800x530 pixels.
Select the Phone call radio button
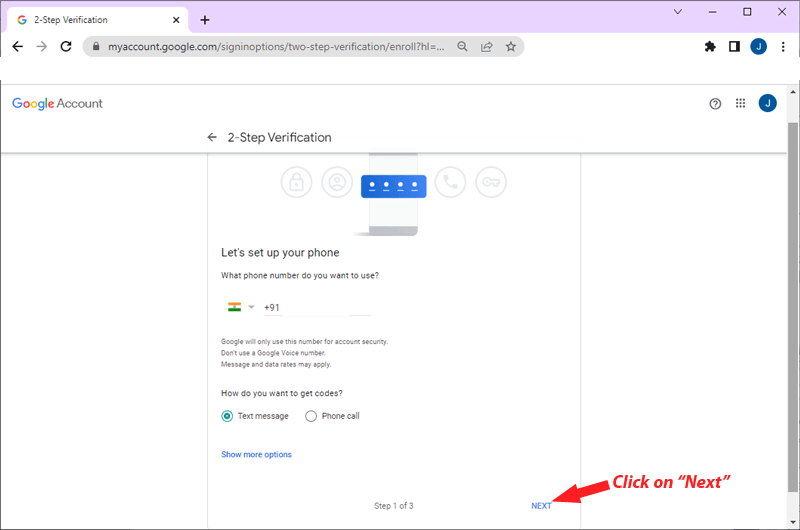tap(311, 416)
